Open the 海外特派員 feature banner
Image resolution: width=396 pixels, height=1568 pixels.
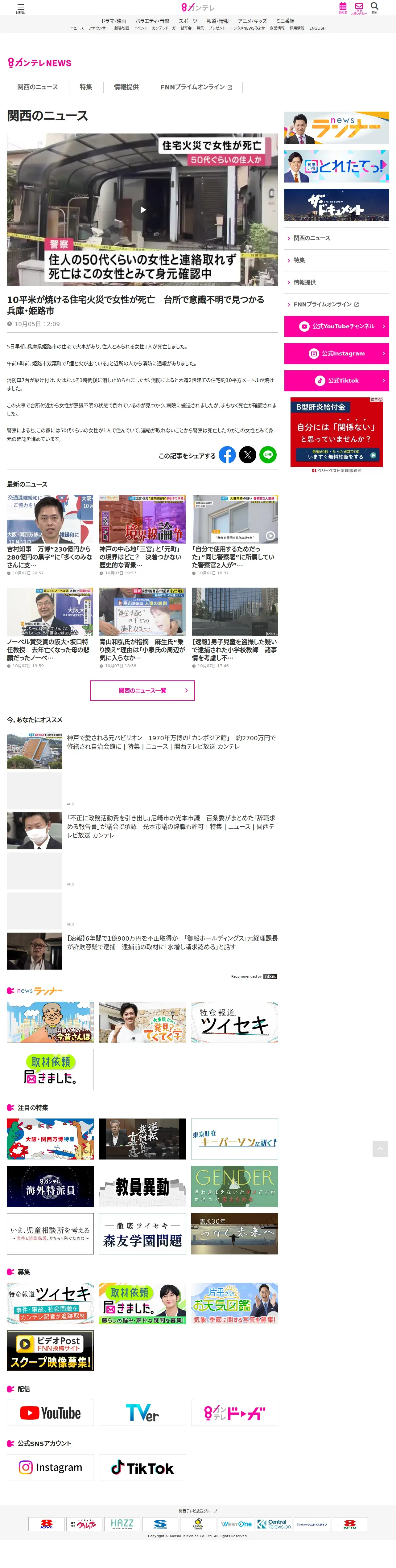tap(50, 1186)
